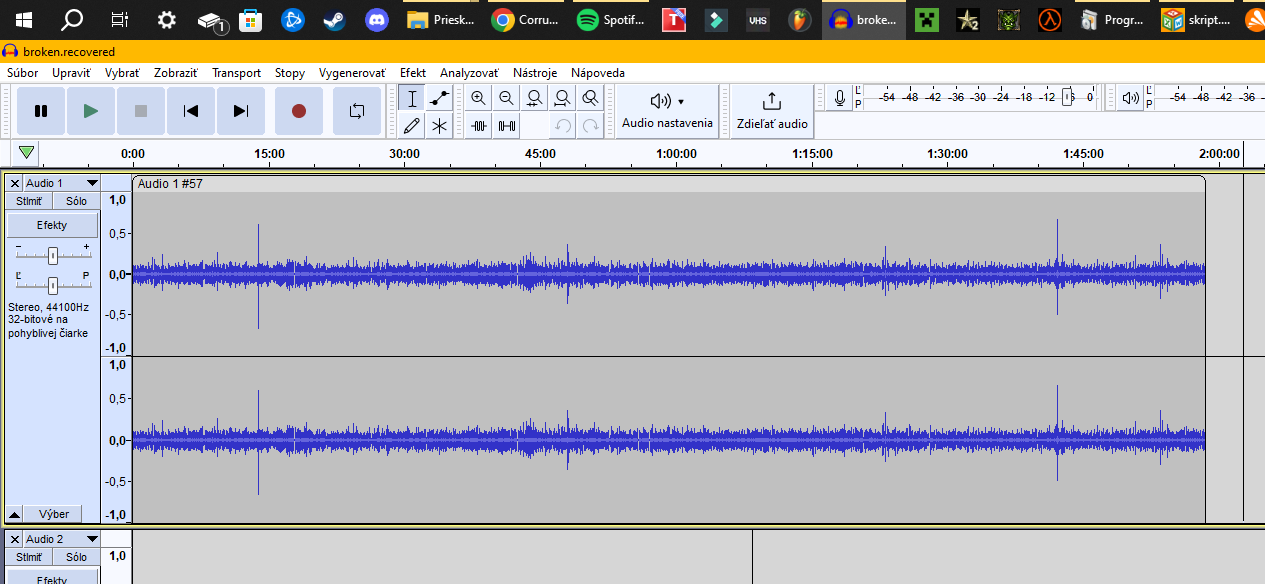
Task: Trim audio outside the selection
Action: tap(478, 126)
